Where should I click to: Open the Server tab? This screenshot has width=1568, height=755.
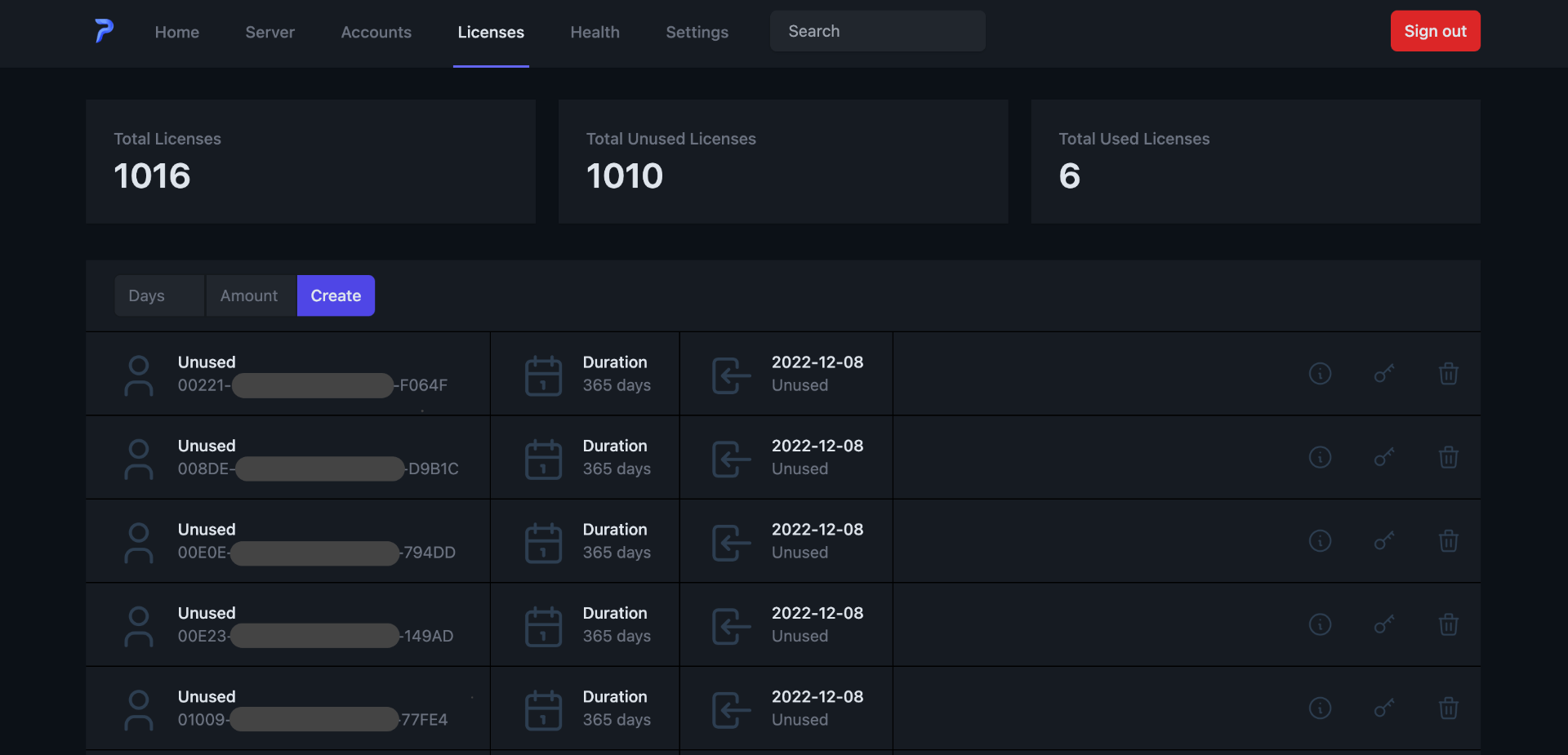click(x=269, y=32)
